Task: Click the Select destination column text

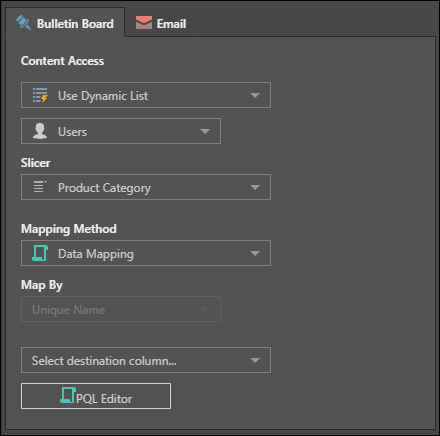Action: (x=104, y=361)
